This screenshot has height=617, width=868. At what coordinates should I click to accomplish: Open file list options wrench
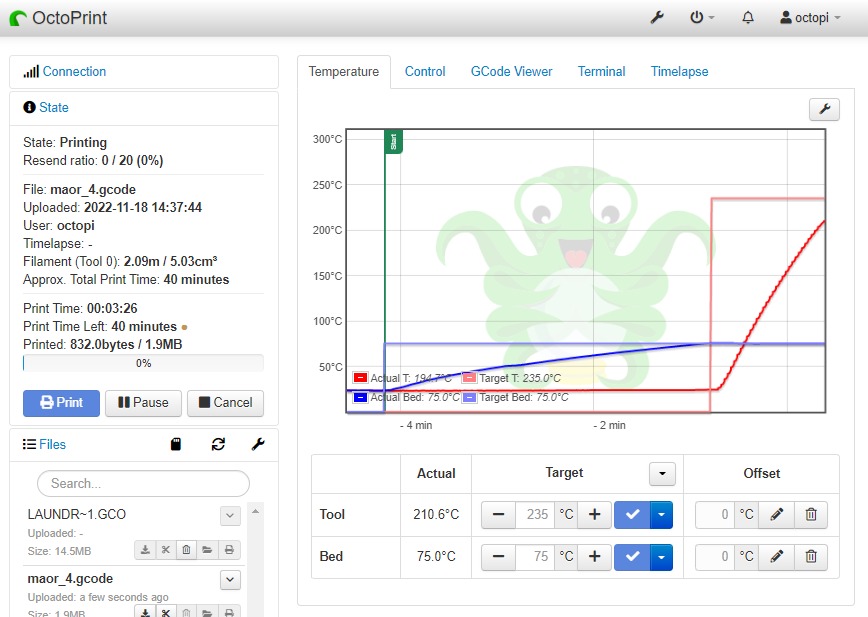click(258, 444)
